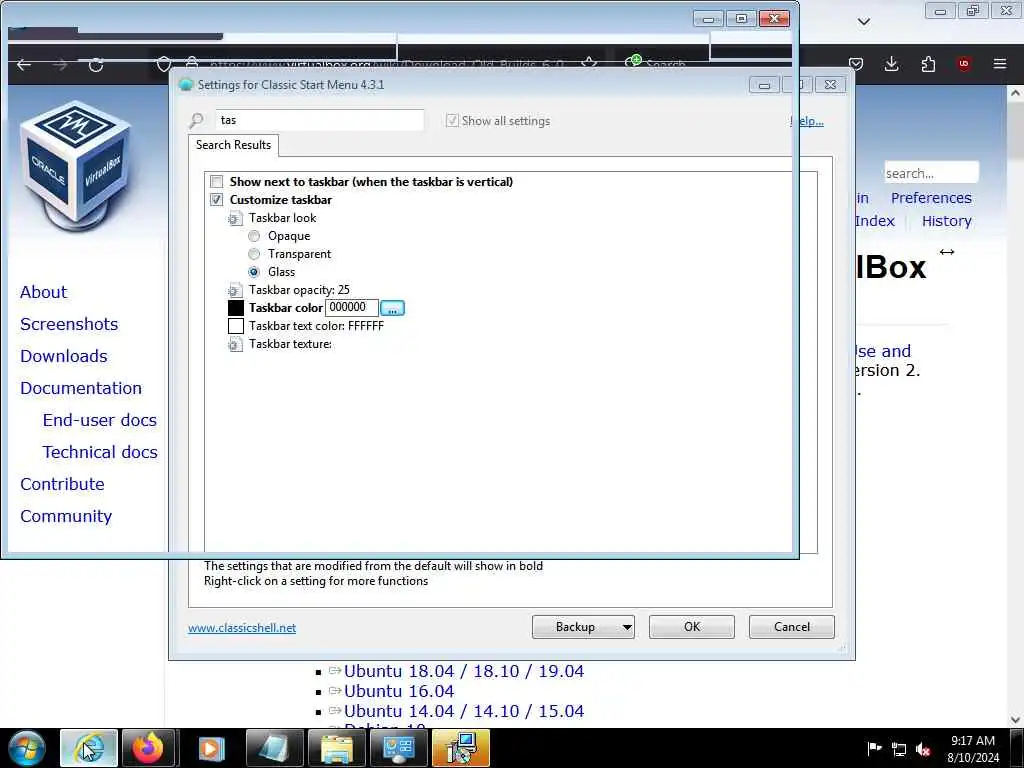Reload the page in Firefox
This screenshot has width=1024, height=768.
[x=96, y=65]
